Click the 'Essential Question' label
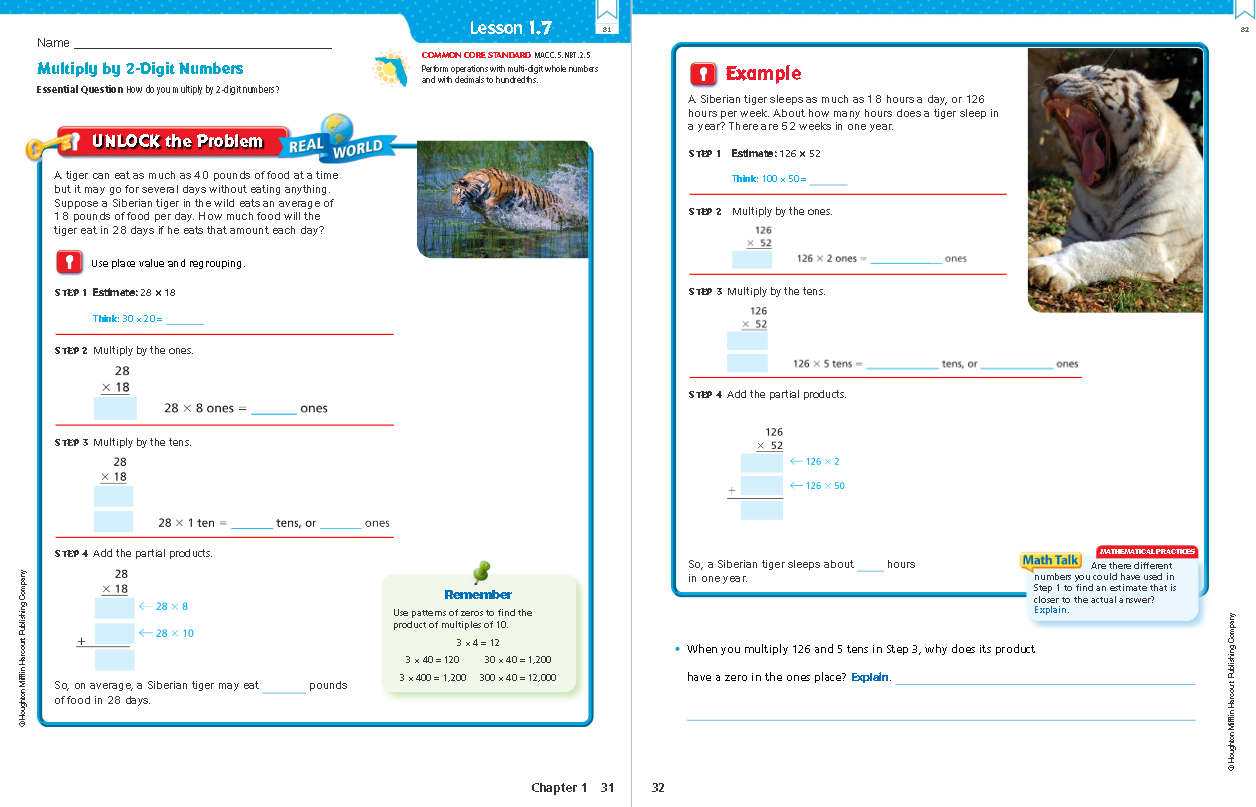 pos(81,90)
